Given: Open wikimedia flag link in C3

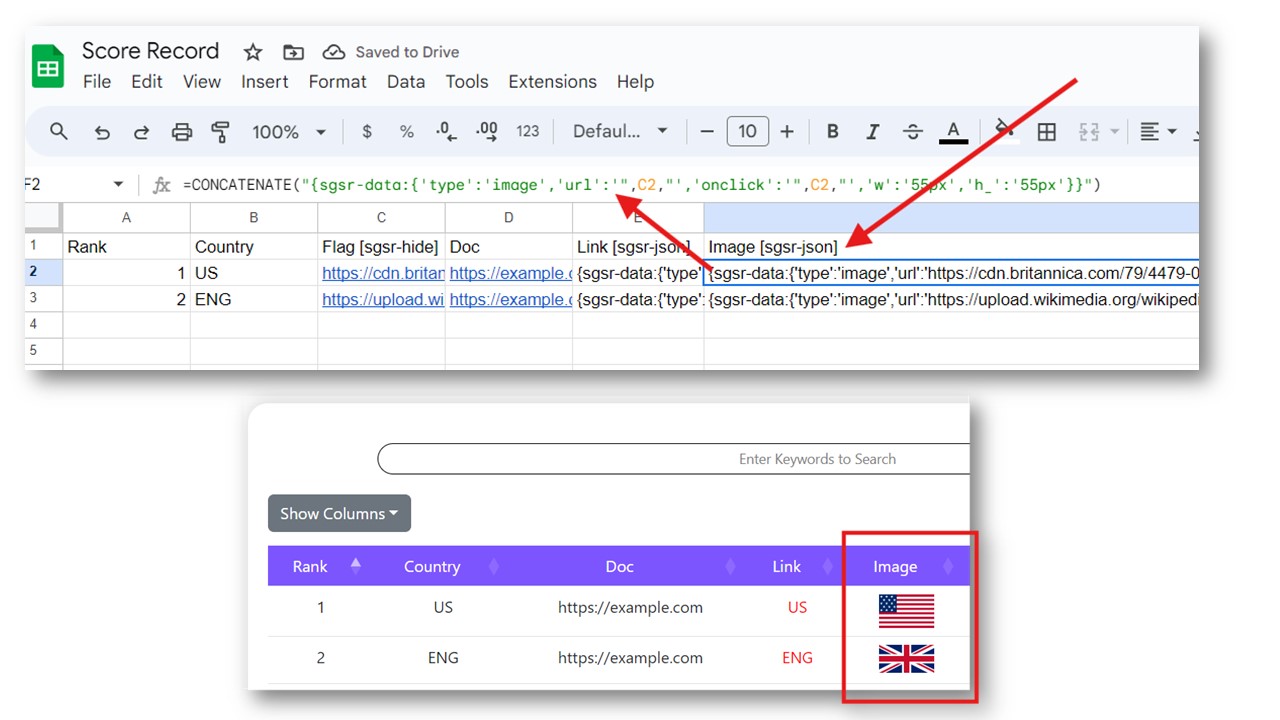Looking at the screenshot, I should click(x=383, y=299).
